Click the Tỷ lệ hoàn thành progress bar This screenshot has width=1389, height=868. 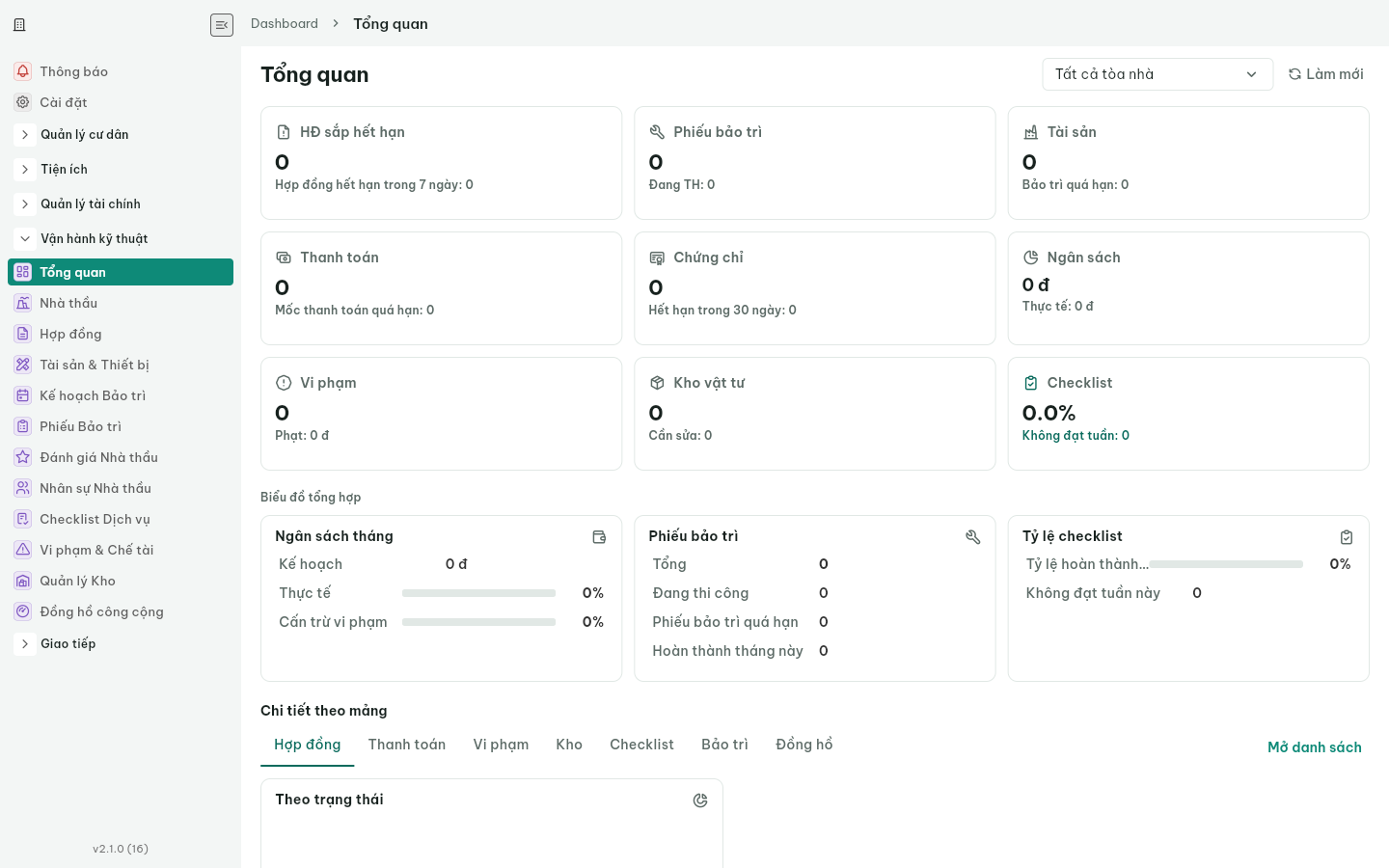click(1226, 564)
